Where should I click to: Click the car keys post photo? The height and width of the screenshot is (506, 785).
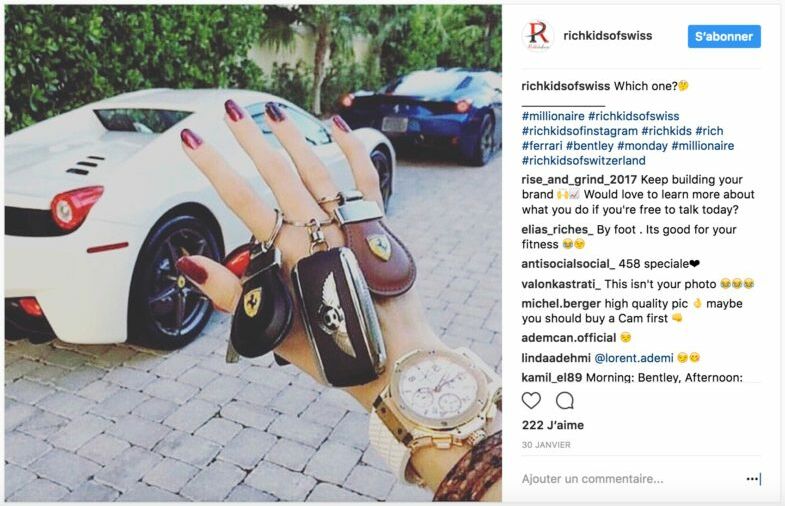point(253,253)
